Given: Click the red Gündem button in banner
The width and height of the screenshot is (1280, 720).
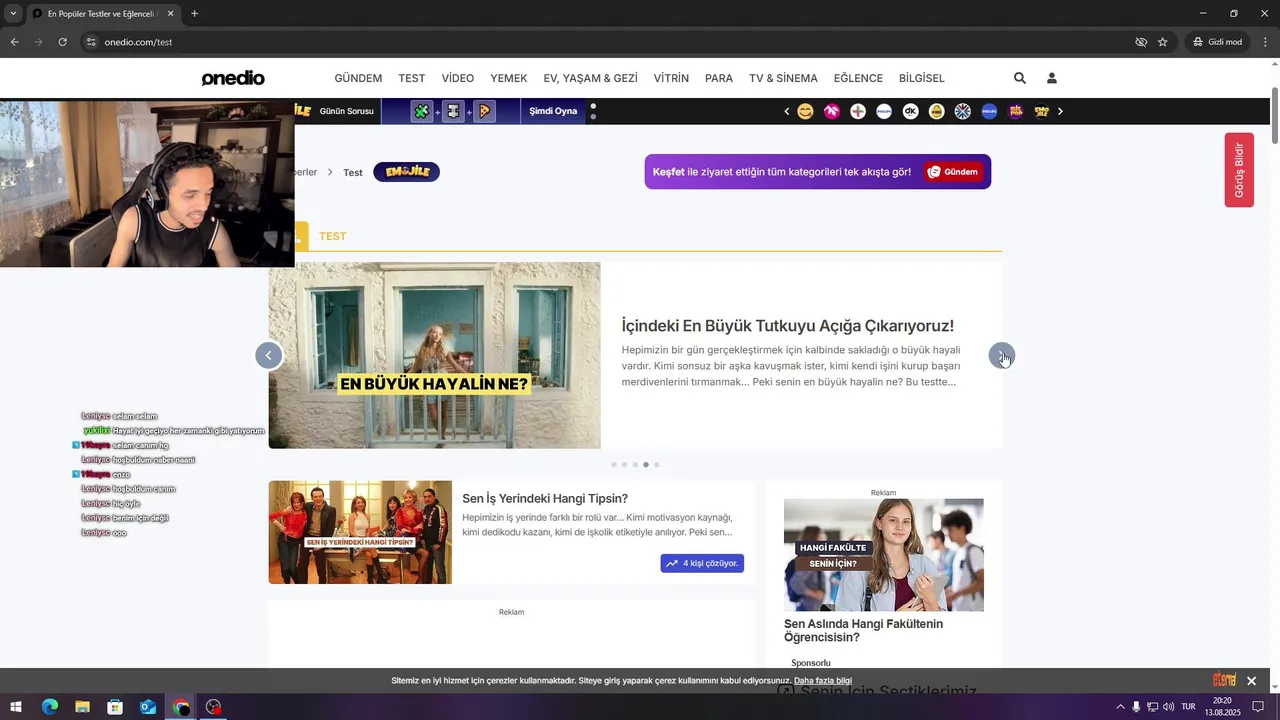Looking at the screenshot, I should point(953,172).
